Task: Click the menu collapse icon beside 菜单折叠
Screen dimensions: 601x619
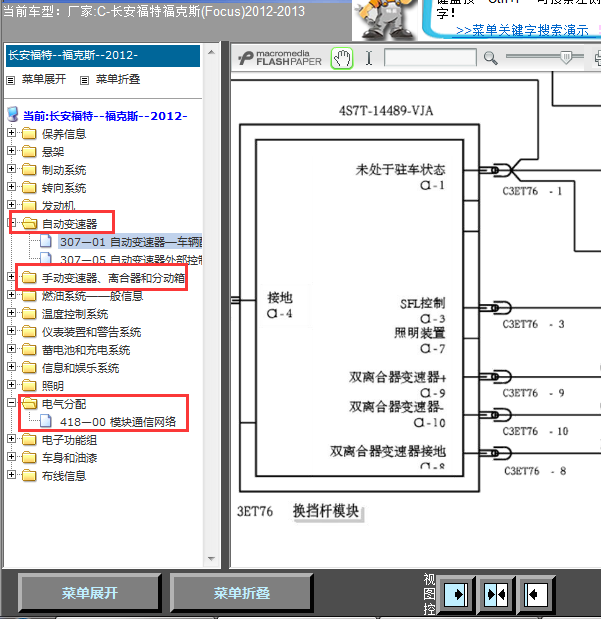Action: coord(84,80)
